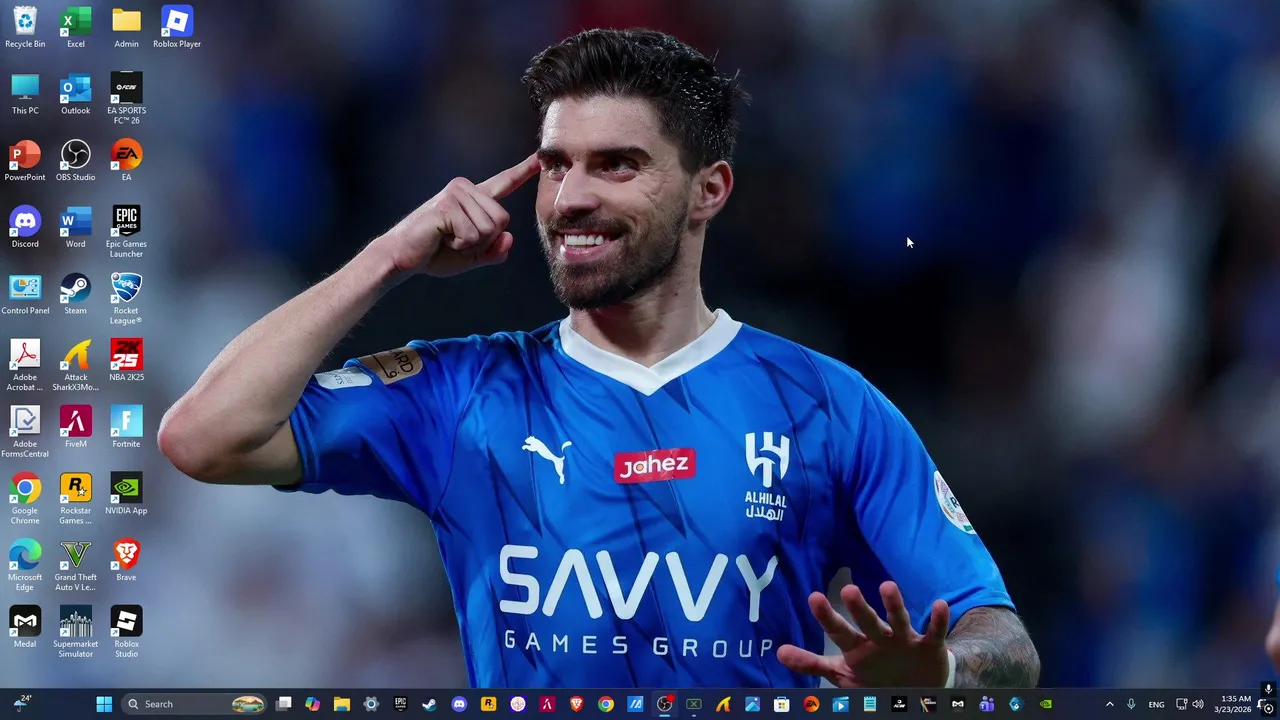Viewport: 1280px width, 720px height.
Task: Select the Rocket League desktop icon
Action: (126, 298)
